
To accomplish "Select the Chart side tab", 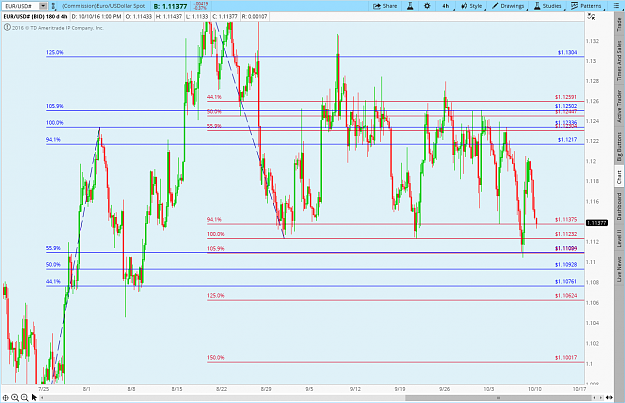I will 619,177.
